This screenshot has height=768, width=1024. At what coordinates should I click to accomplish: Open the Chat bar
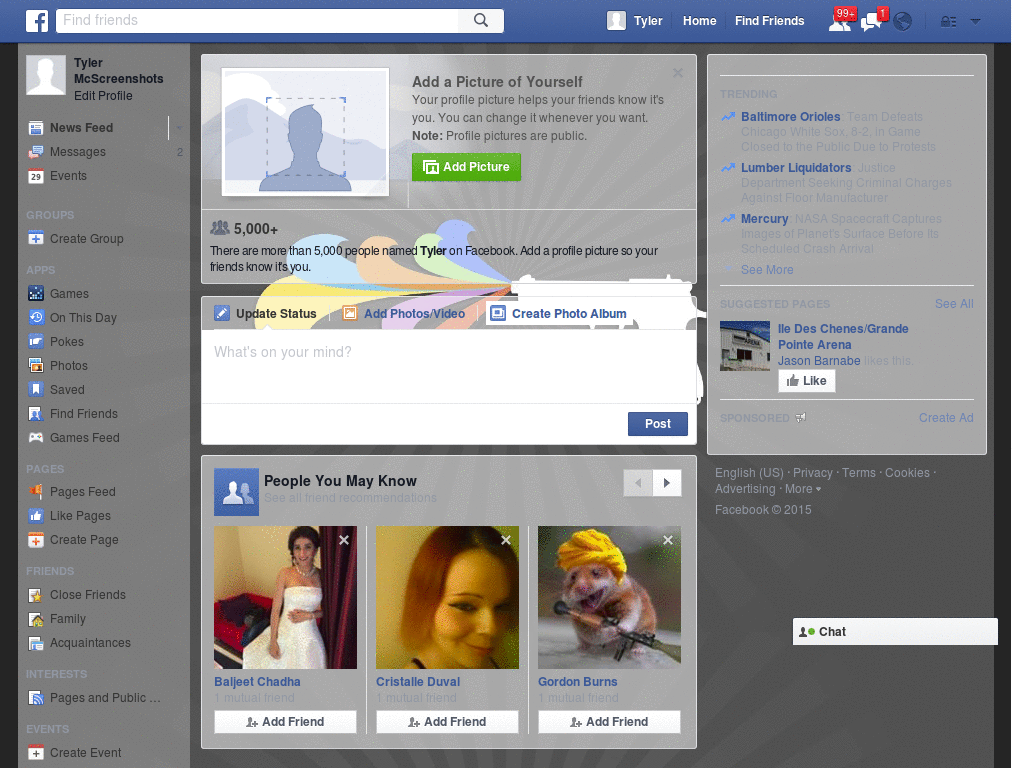pos(895,632)
